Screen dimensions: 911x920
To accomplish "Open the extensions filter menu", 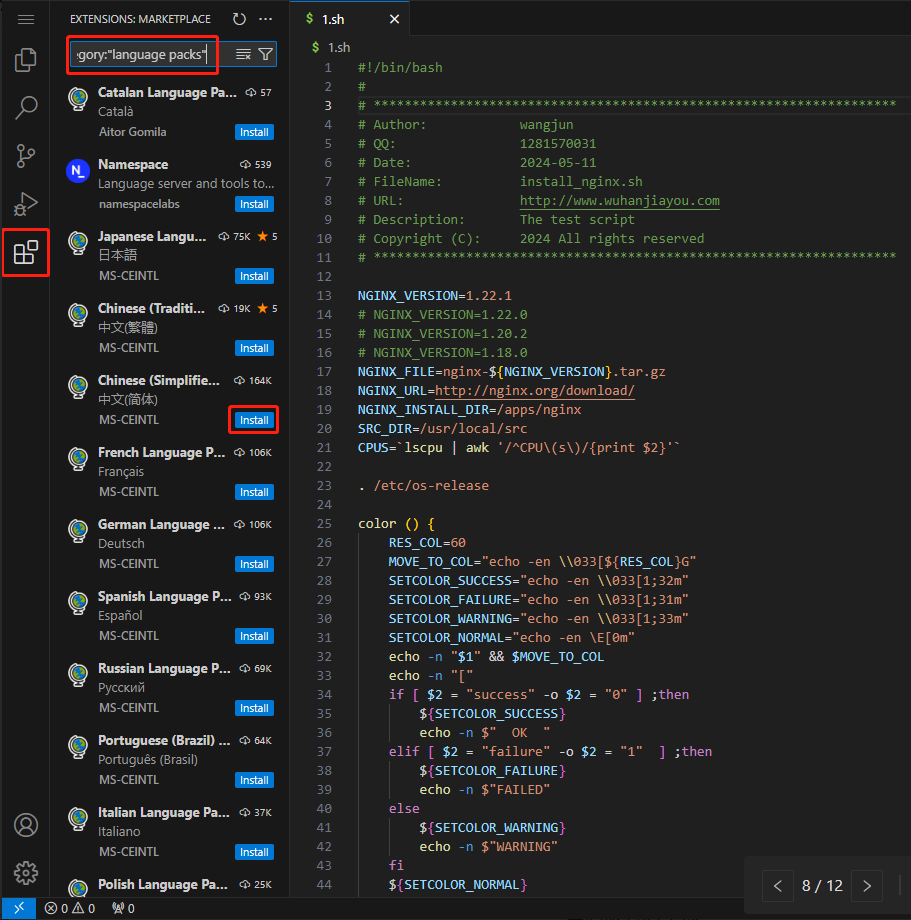I will (x=266, y=55).
